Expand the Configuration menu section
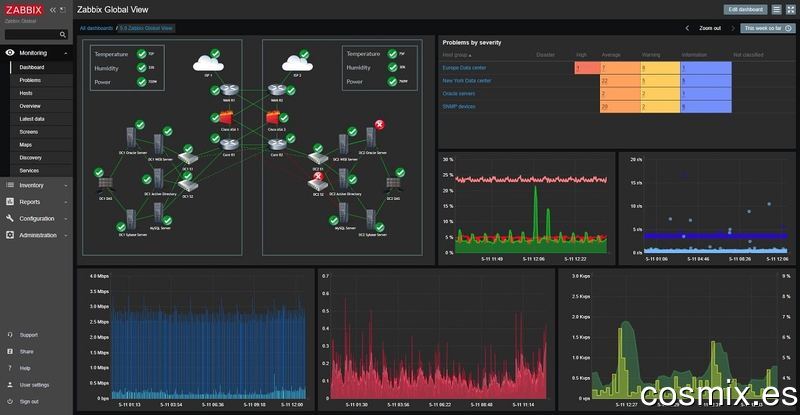Viewport: 800px width, 415px height. coord(36,218)
